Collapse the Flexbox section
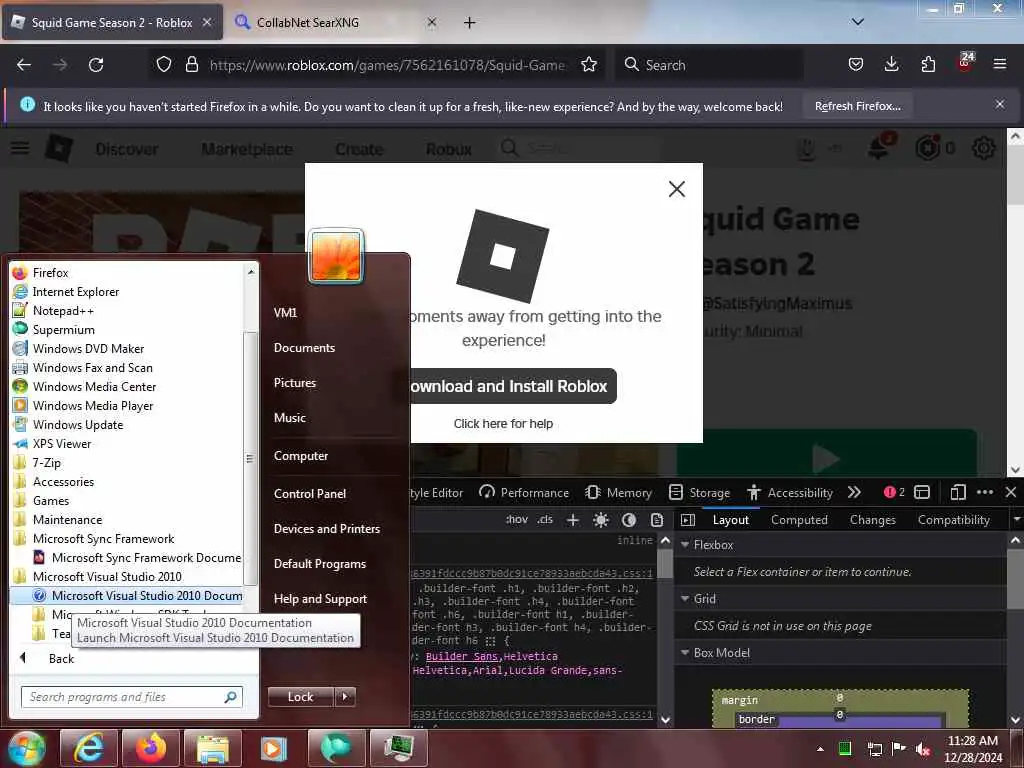Screen dimensions: 1024x768 (x=685, y=545)
